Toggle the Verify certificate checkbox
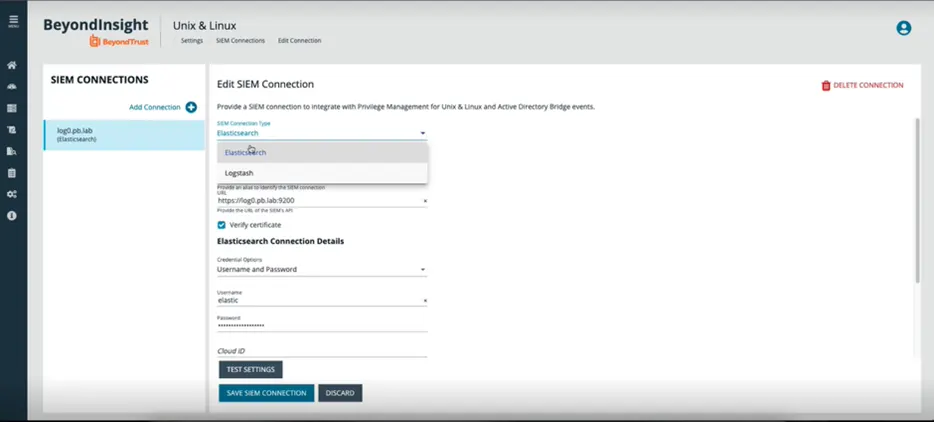This screenshot has width=934, height=422. point(222,225)
